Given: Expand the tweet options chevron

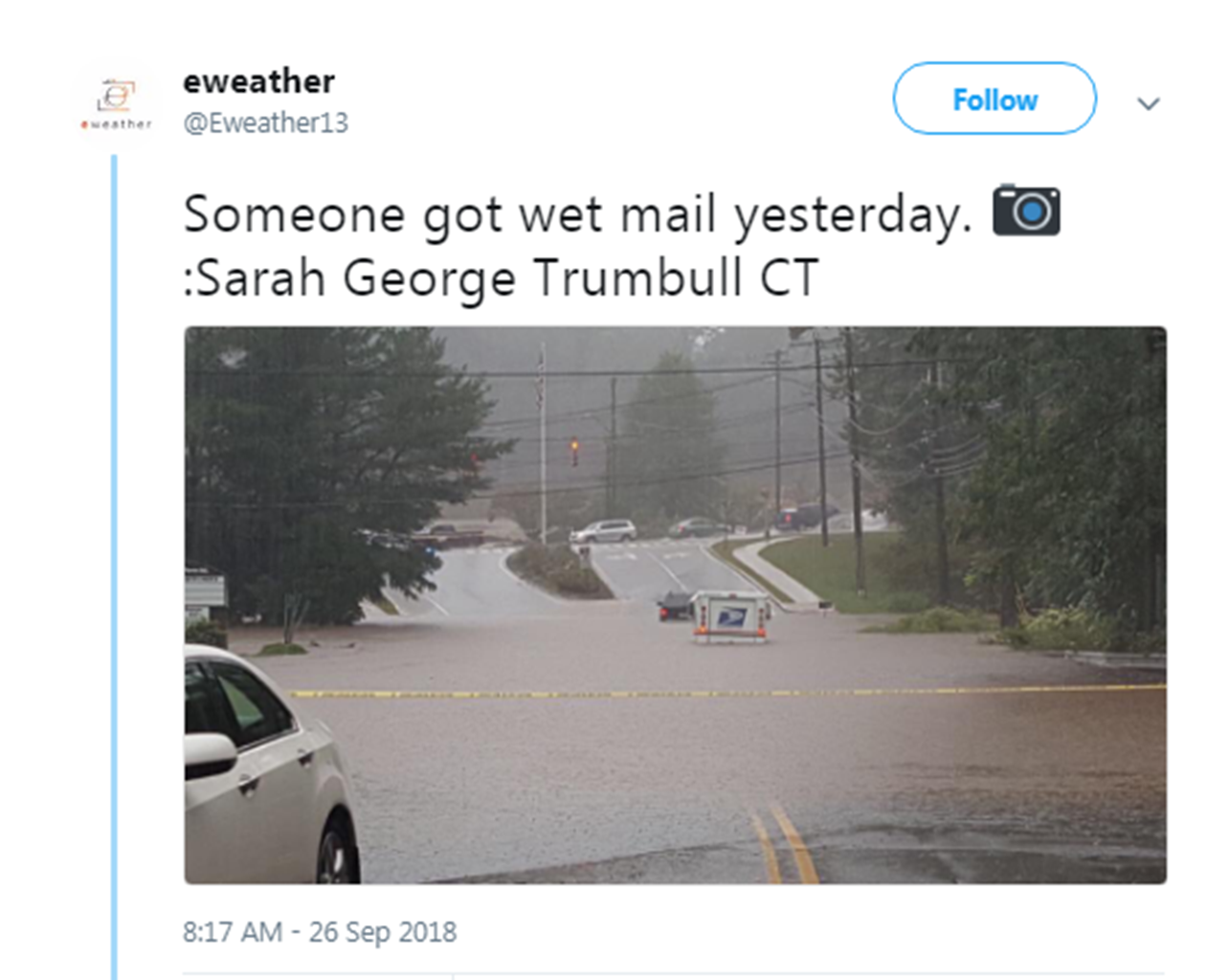Looking at the screenshot, I should [x=1149, y=103].
